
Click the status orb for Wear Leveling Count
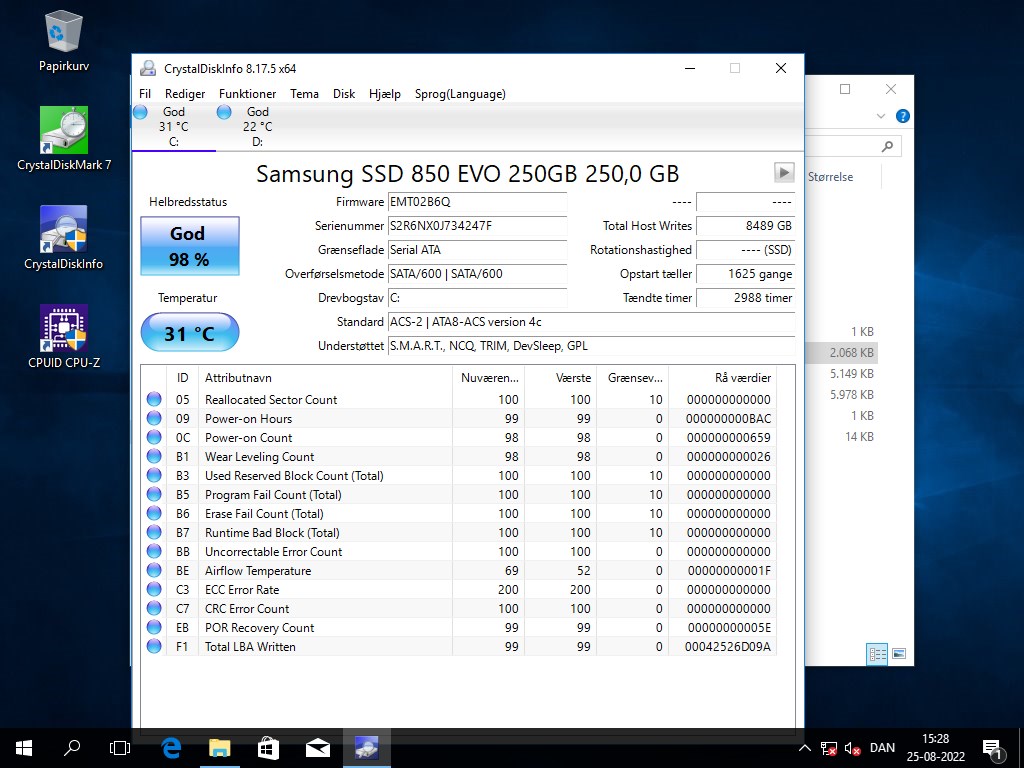click(154, 456)
